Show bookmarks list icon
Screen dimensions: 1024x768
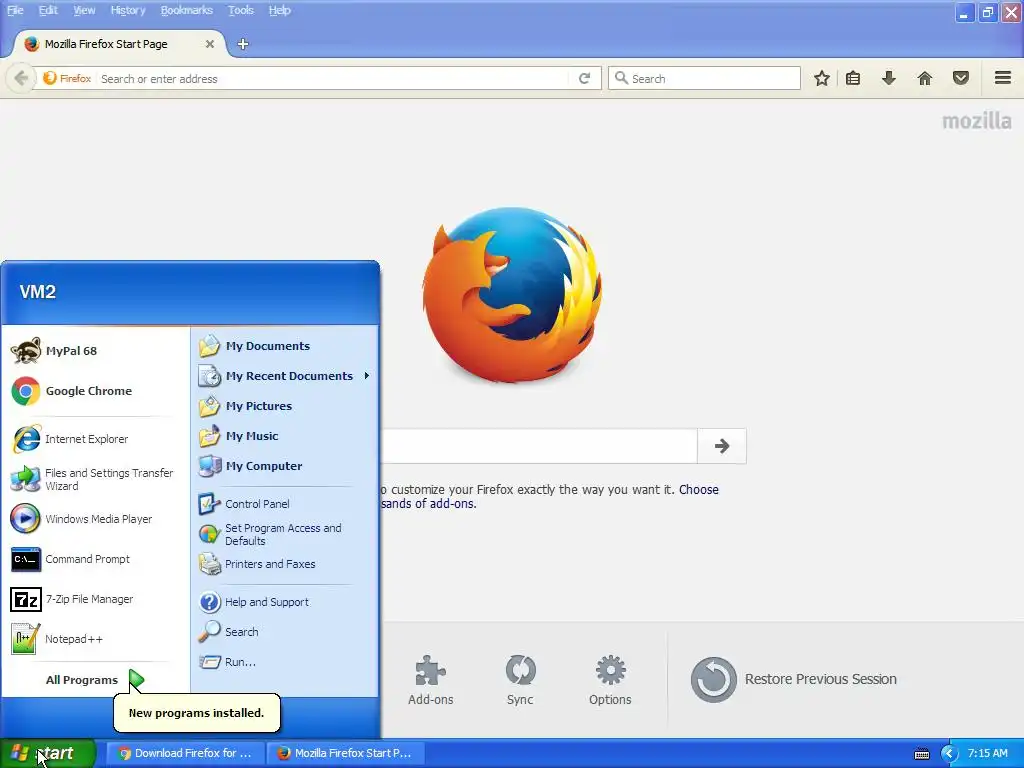coord(853,78)
